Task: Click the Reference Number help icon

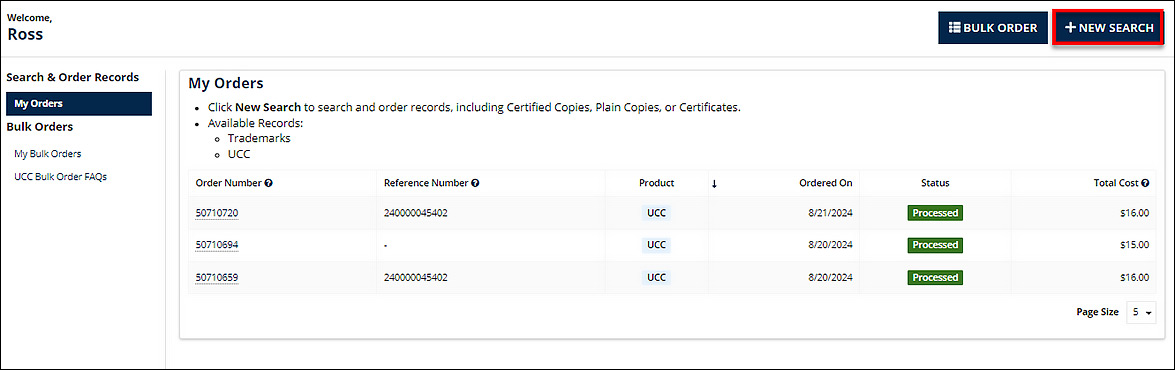Action: 476,183
